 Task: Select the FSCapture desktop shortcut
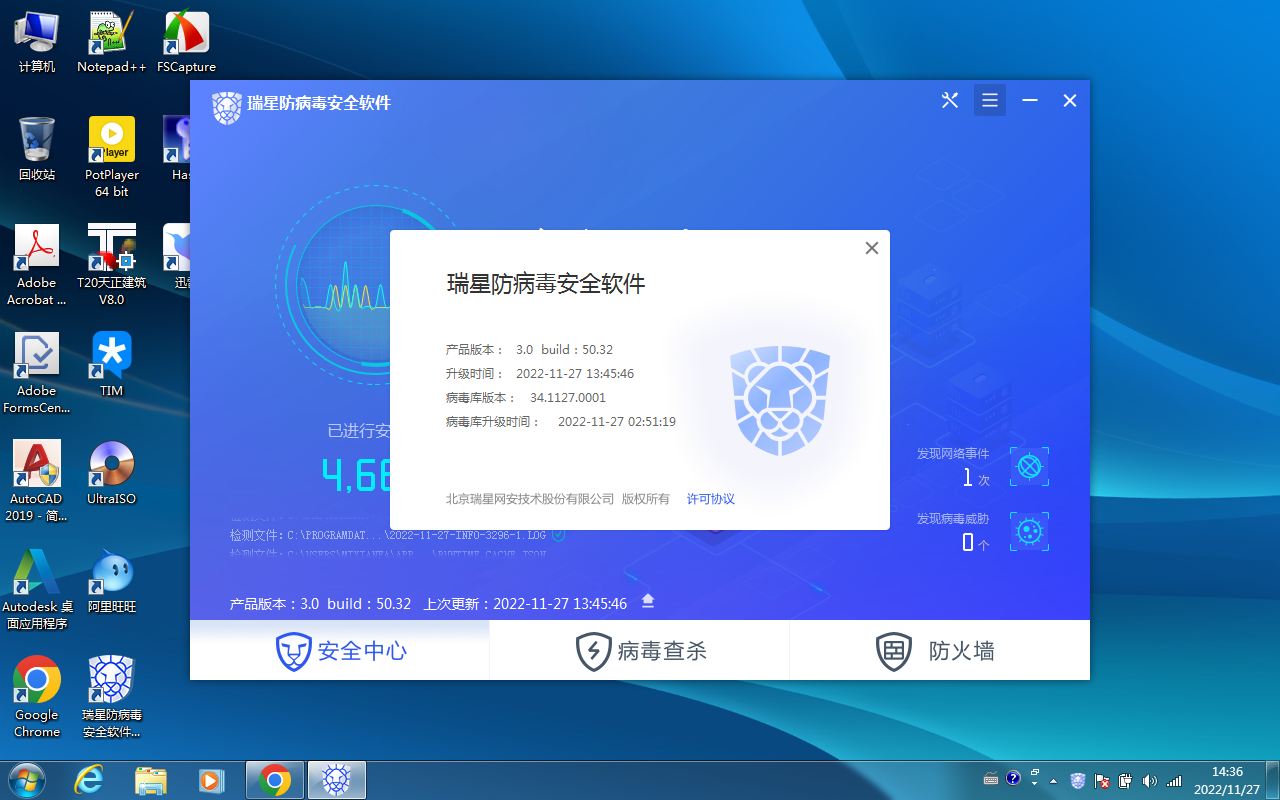[187, 42]
